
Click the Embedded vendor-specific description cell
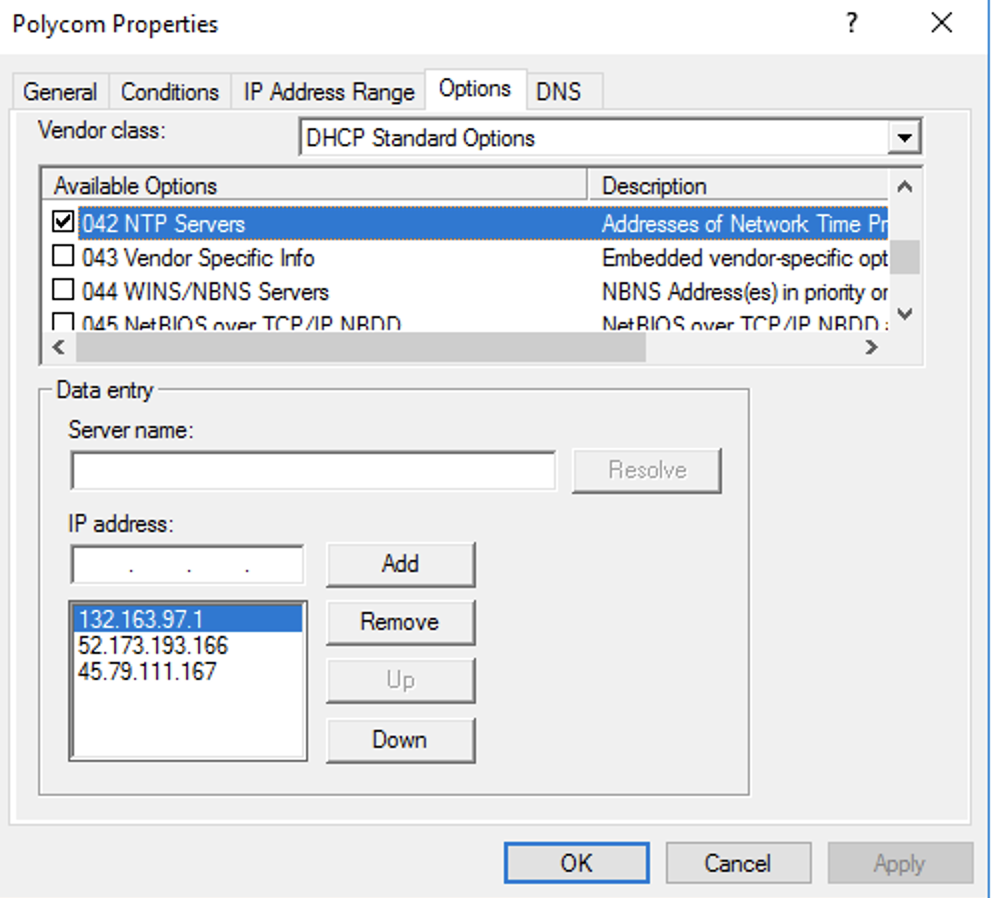744,258
